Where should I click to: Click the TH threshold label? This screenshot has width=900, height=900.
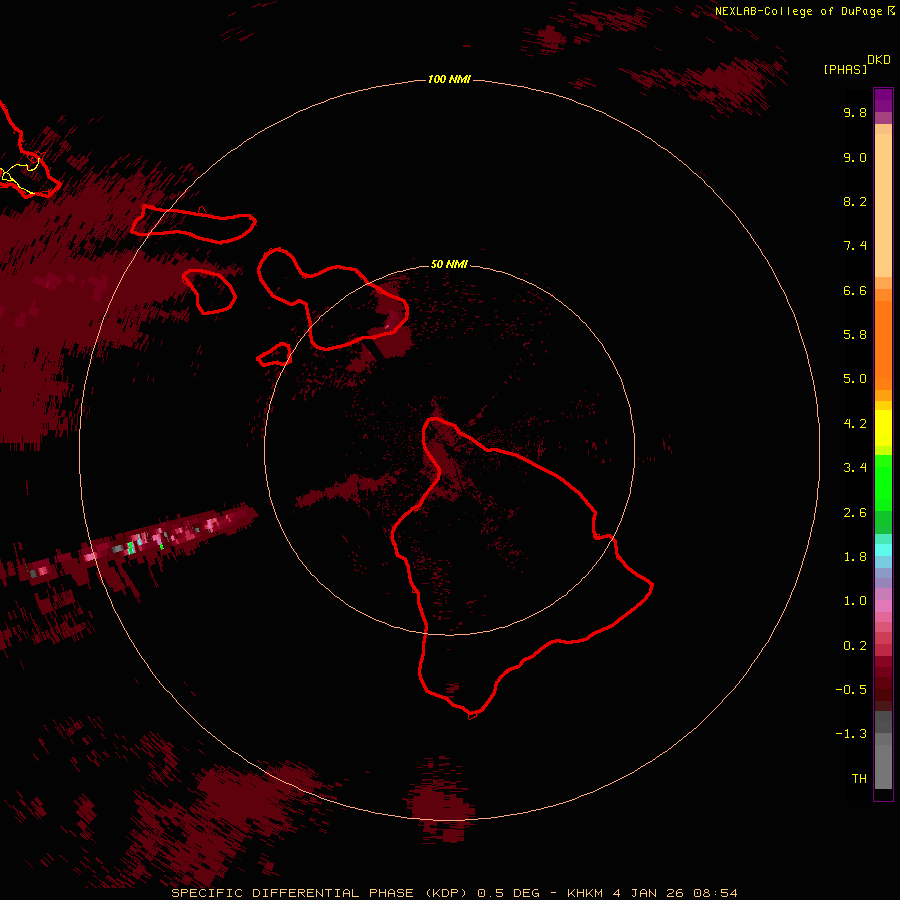tap(859, 779)
